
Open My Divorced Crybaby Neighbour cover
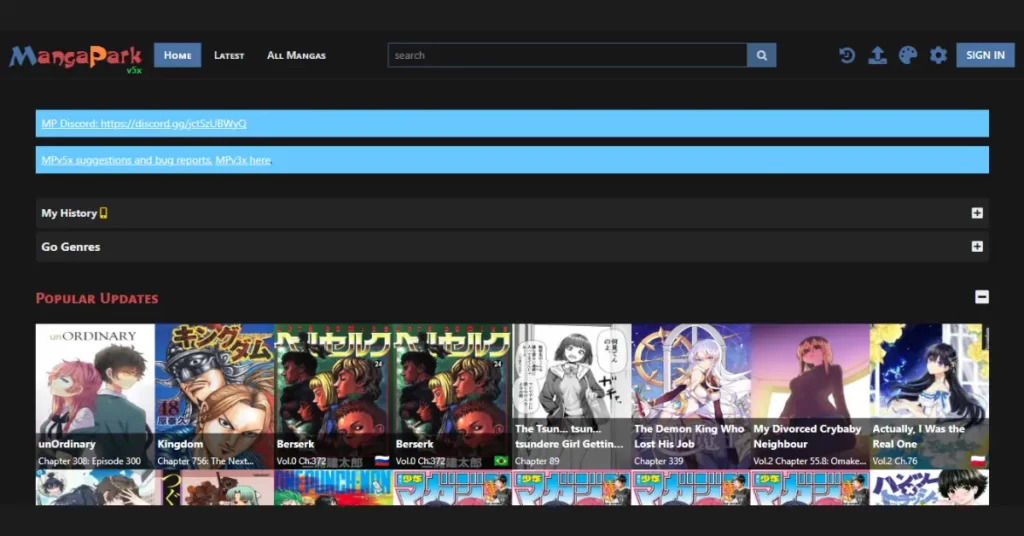pos(810,396)
